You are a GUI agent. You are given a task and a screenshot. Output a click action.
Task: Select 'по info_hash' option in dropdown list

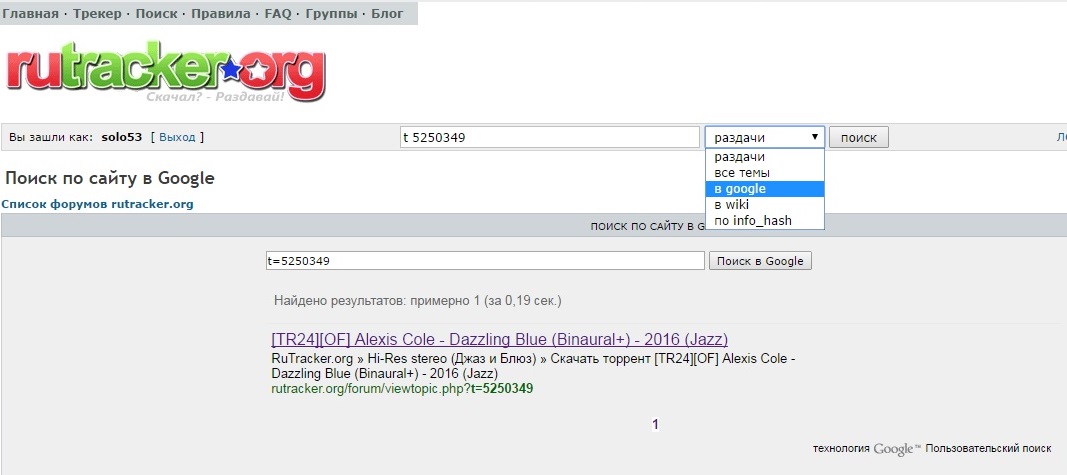click(765, 220)
